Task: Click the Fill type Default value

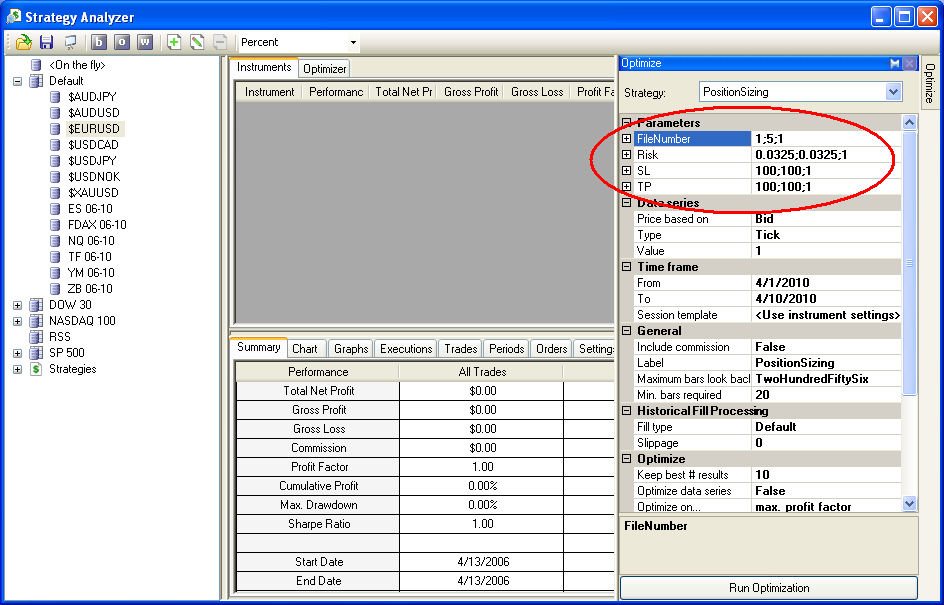Action: 827,427
